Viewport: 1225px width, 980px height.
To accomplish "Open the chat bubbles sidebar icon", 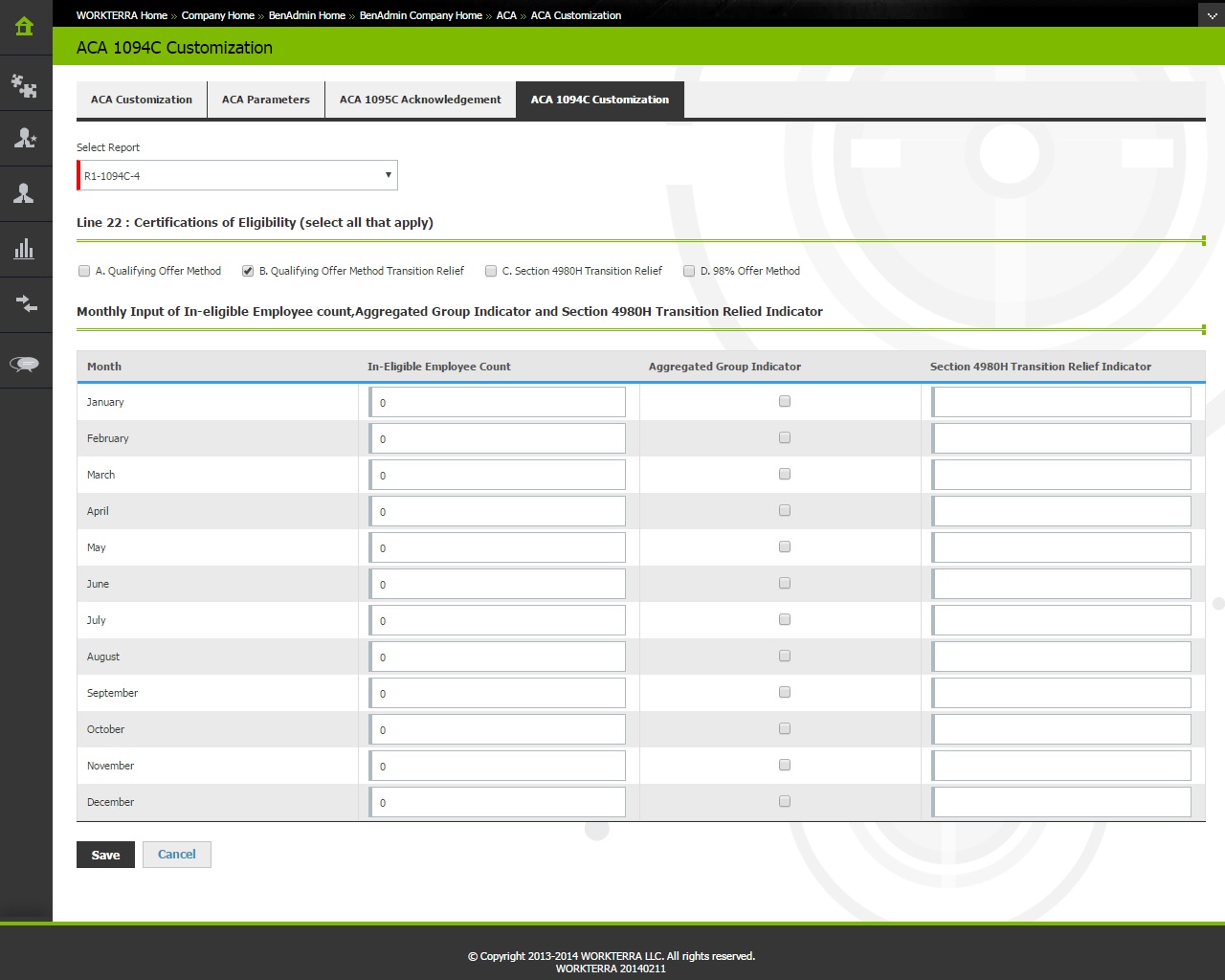I will (x=25, y=364).
